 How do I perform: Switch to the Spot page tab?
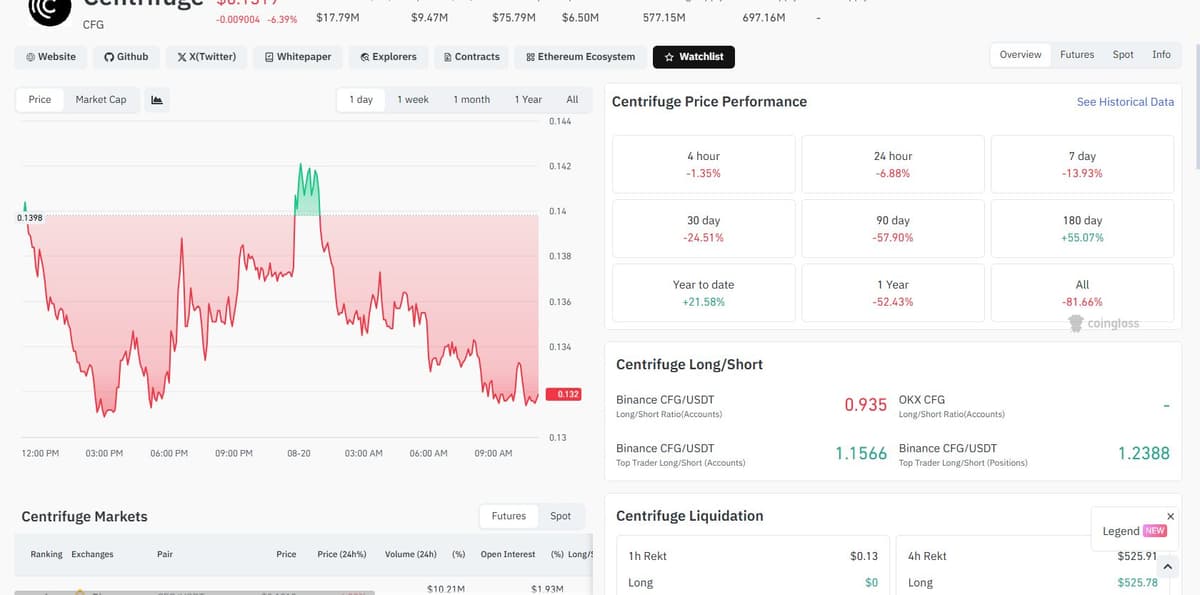click(x=1123, y=55)
